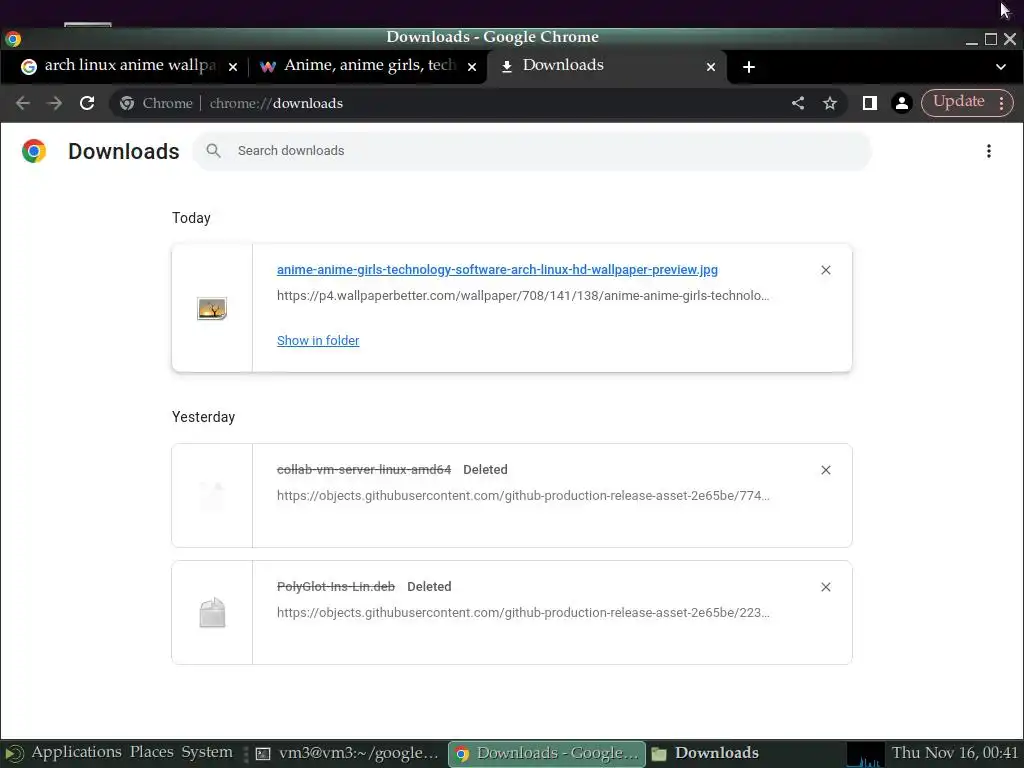Image resolution: width=1024 pixels, height=768 pixels.
Task: Click the jpg image file thumbnail icon
Action: [212, 308]
